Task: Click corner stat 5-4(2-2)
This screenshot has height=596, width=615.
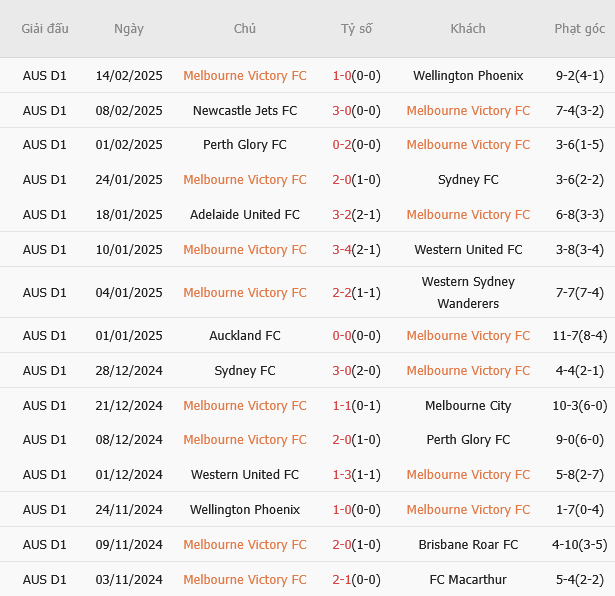Action: tap(580, 580)
